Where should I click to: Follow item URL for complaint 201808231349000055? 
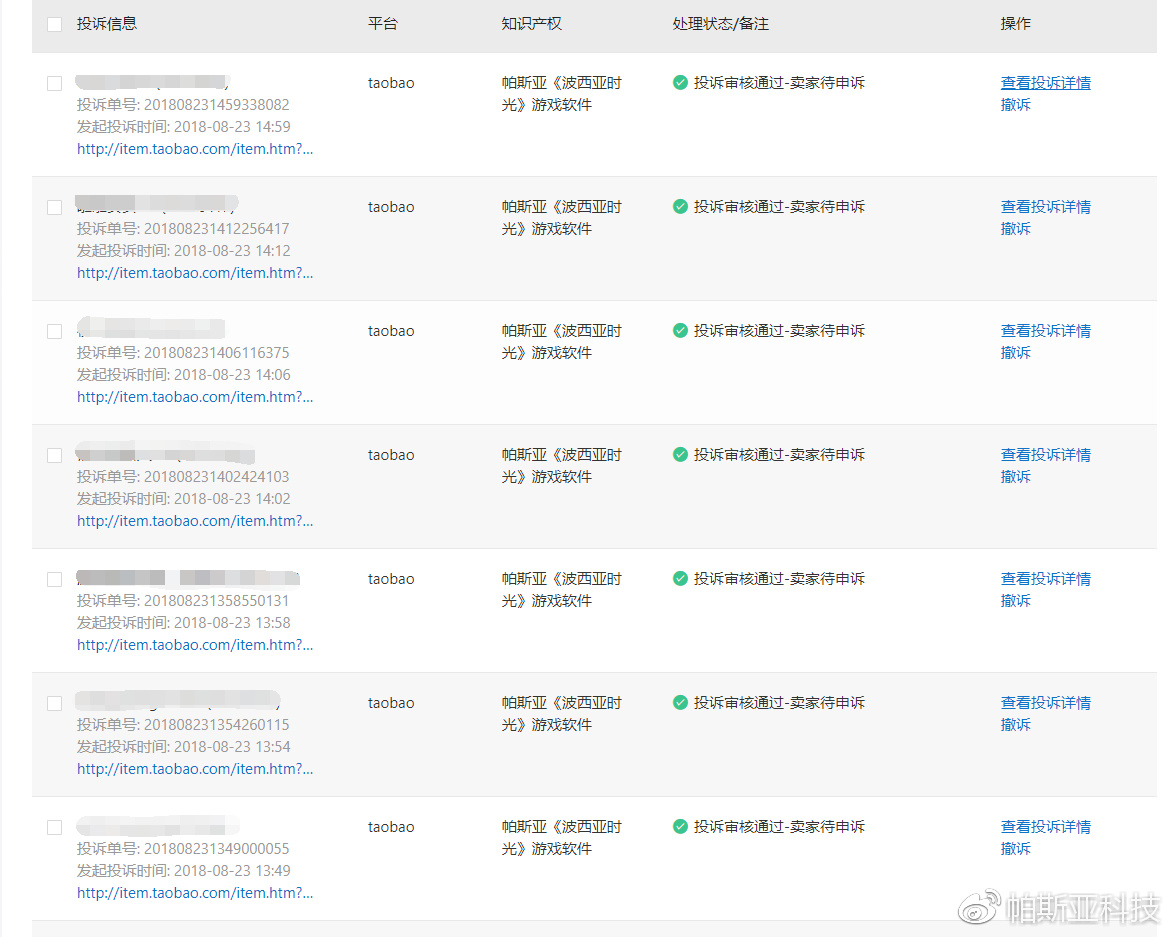click(195, 892)
